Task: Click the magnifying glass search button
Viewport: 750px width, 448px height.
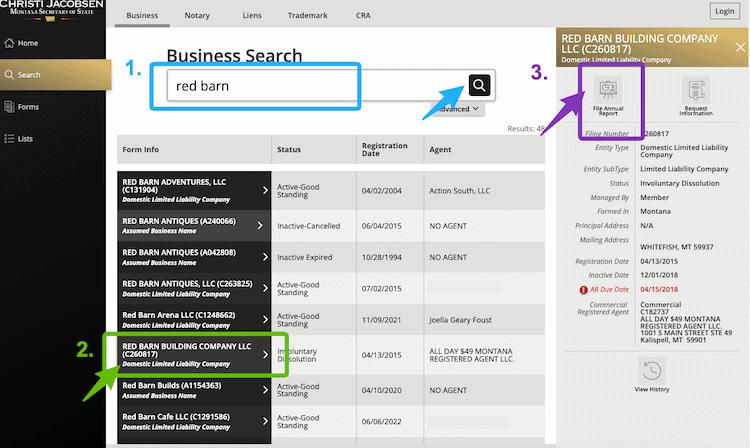Action: coord(480,85)
